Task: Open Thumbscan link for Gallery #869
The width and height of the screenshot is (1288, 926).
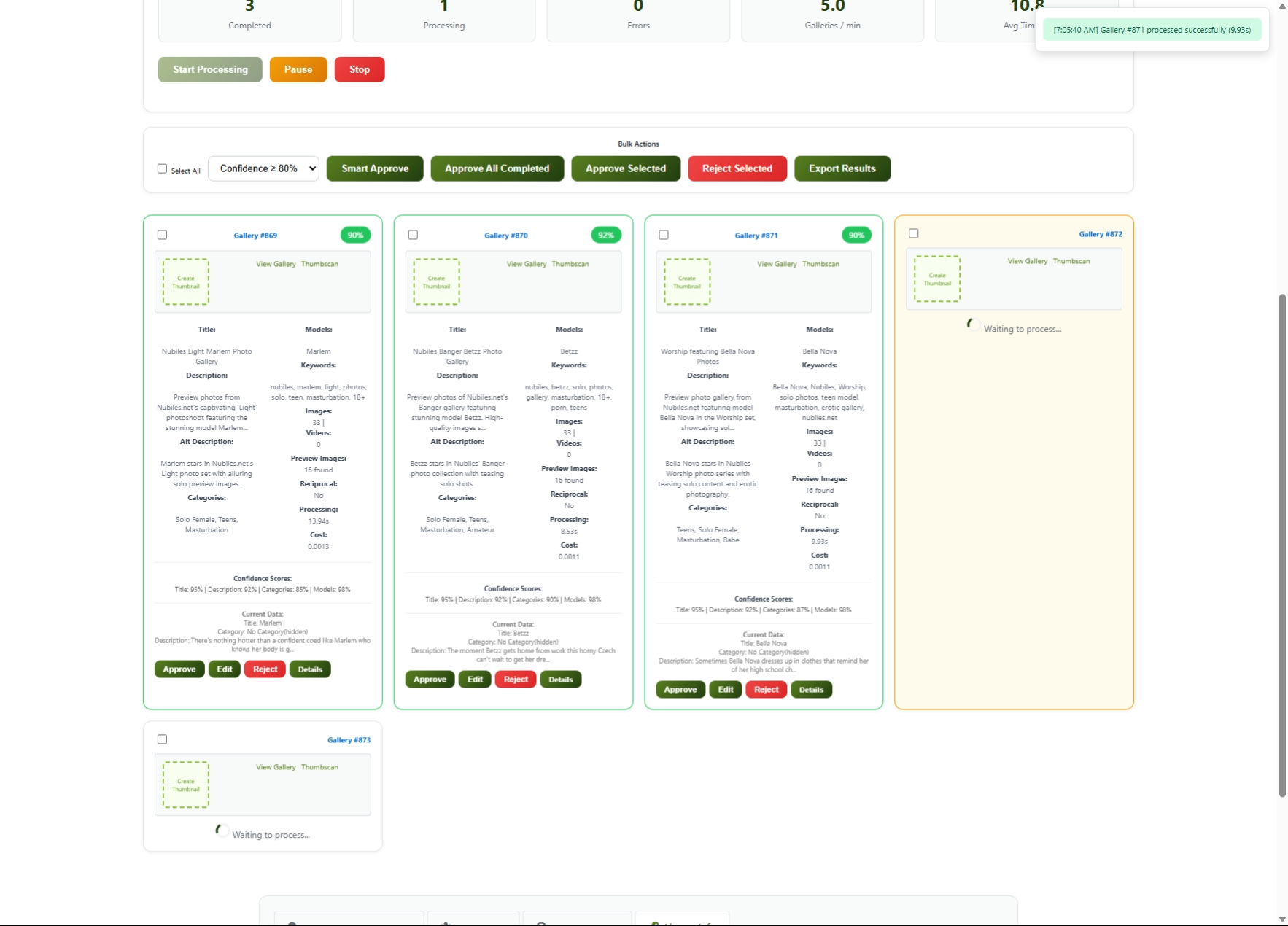Action: point(319,264)
